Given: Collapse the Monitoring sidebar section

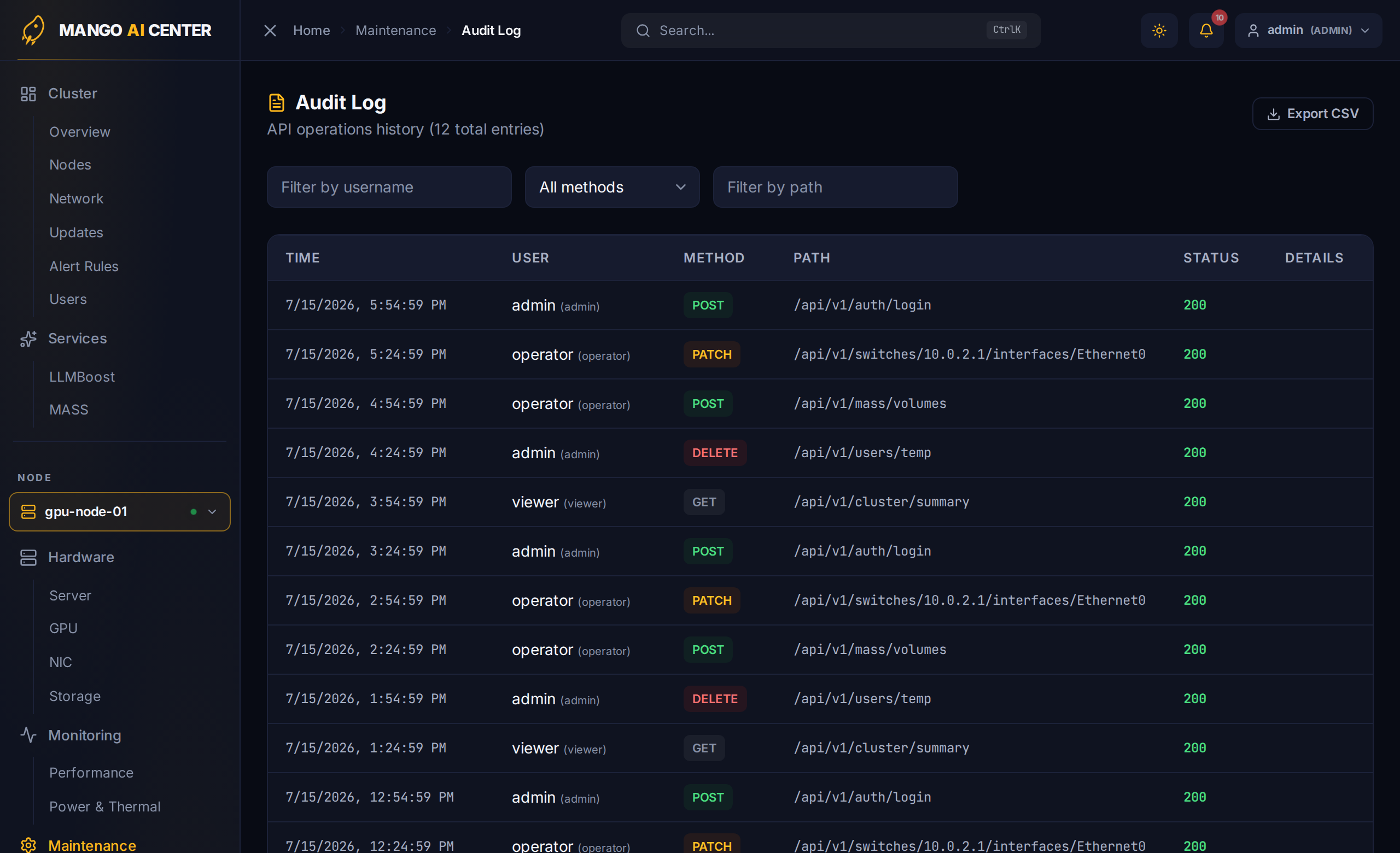Looking at the screenshot, I should (84, 735).
